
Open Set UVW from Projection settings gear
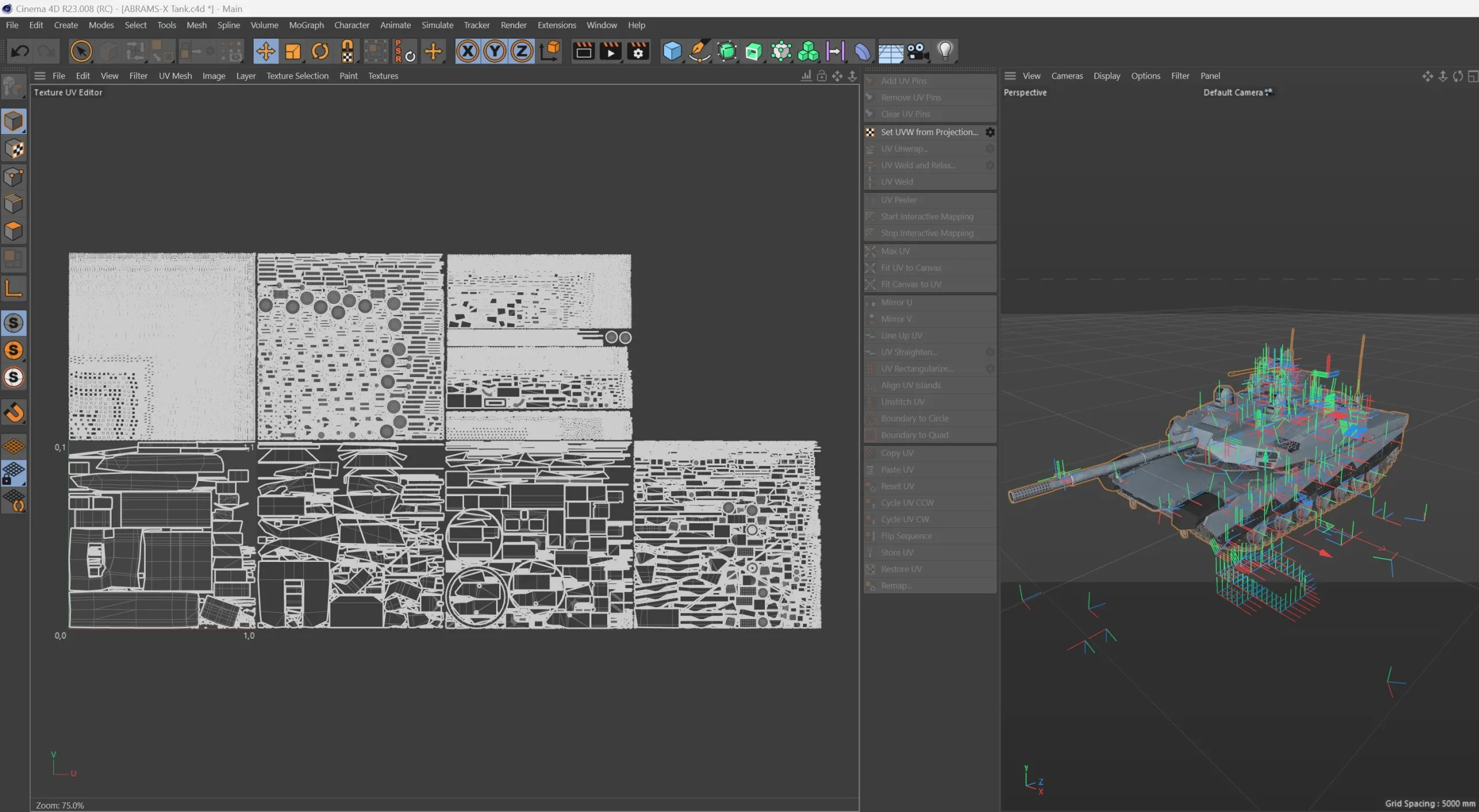point(990,132)
